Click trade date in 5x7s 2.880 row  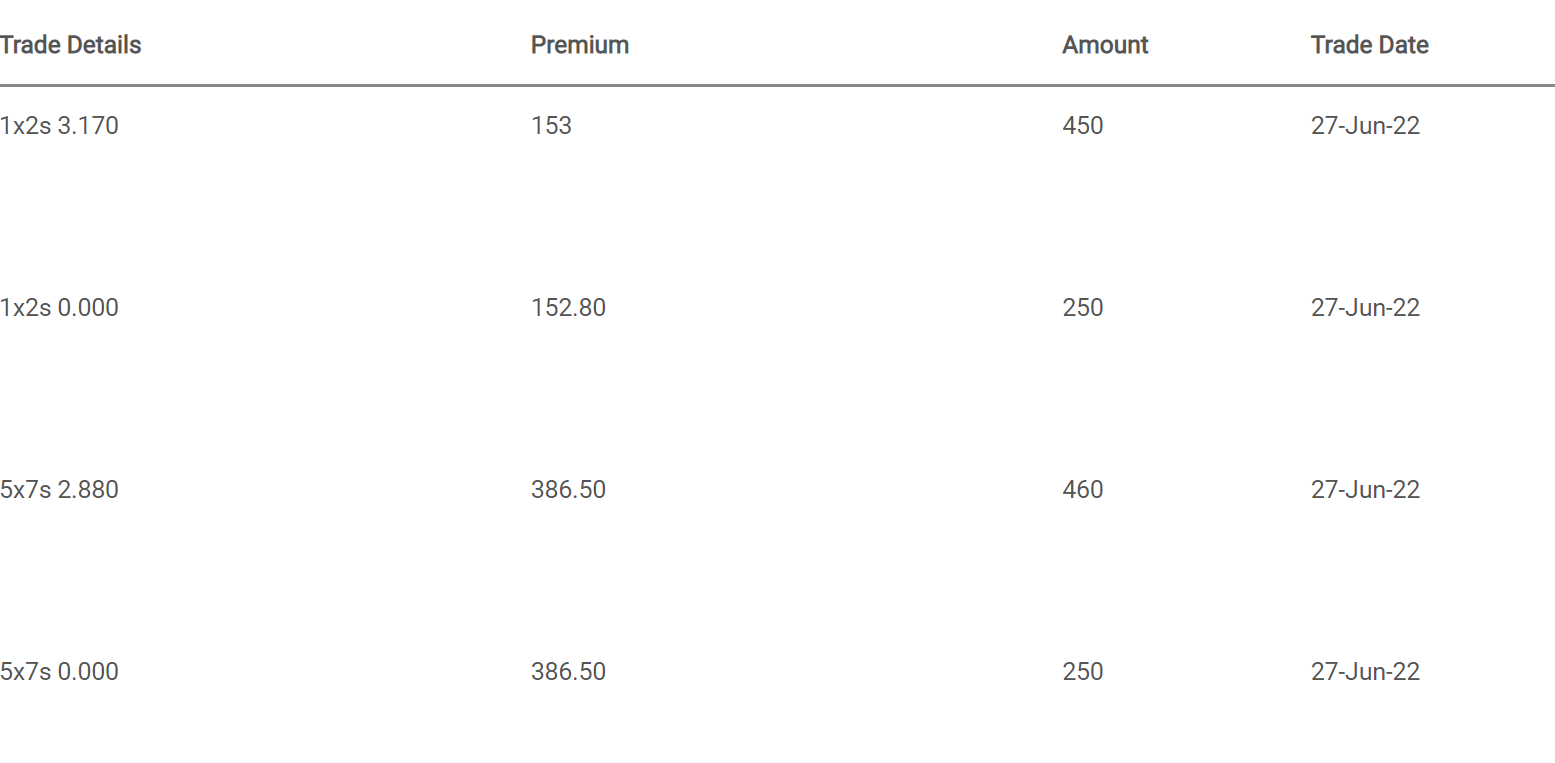(x=1366, y=490)
